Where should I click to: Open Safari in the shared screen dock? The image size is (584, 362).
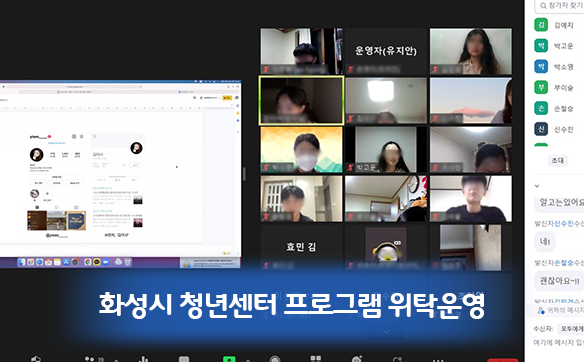[x=39, y=262]
